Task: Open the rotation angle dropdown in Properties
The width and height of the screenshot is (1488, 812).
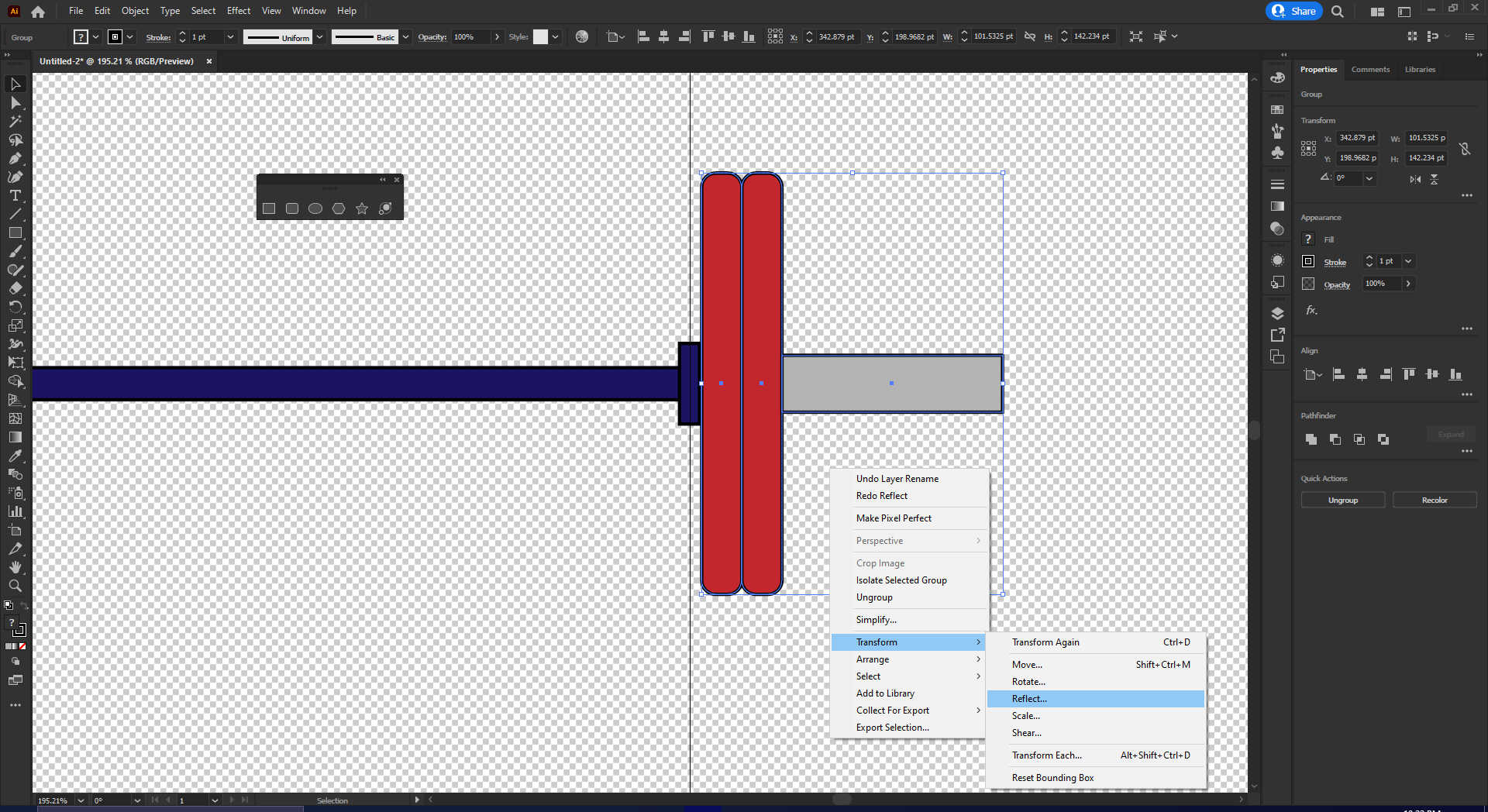Action: point(1369,178)
